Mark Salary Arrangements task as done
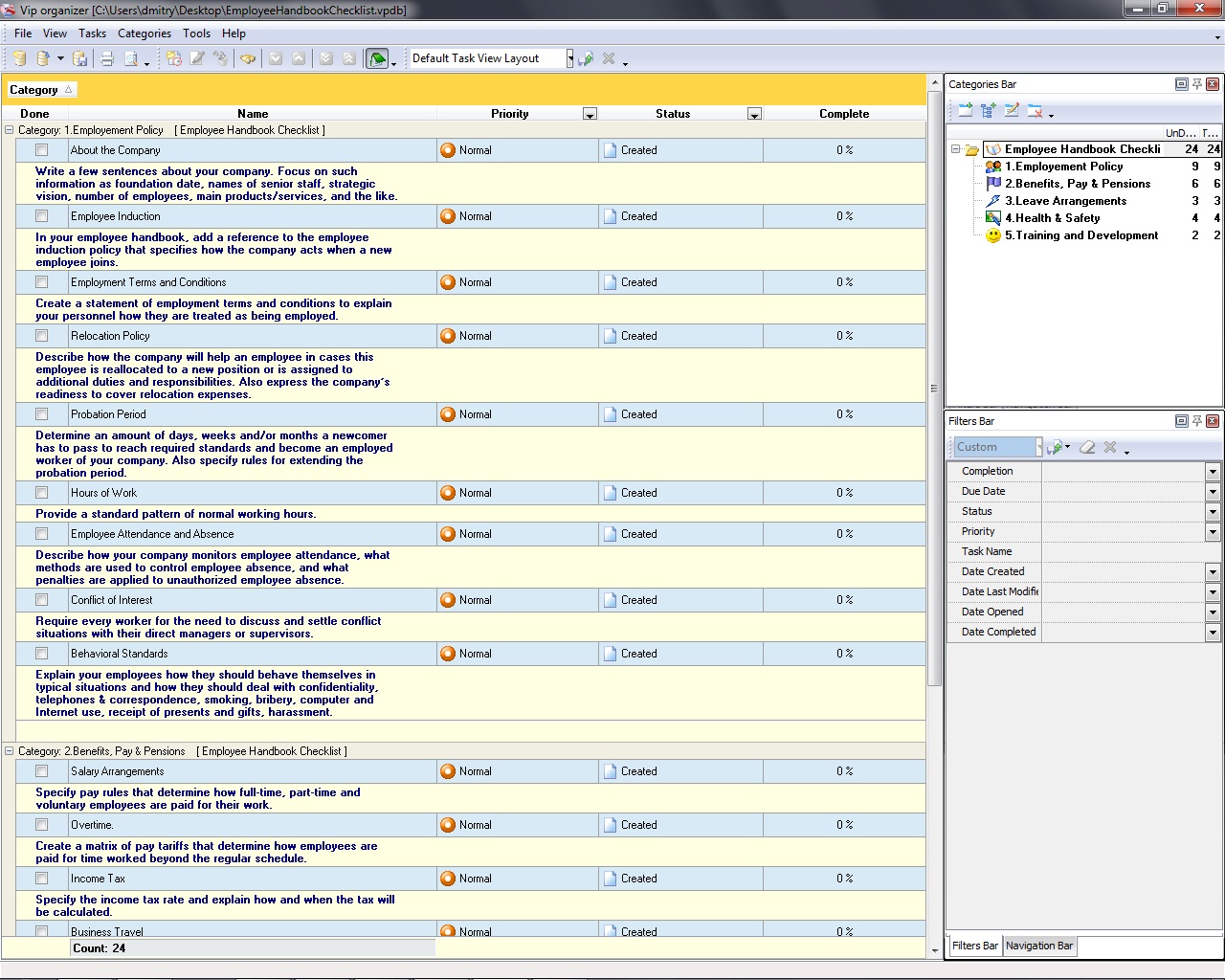 (41, 771)
